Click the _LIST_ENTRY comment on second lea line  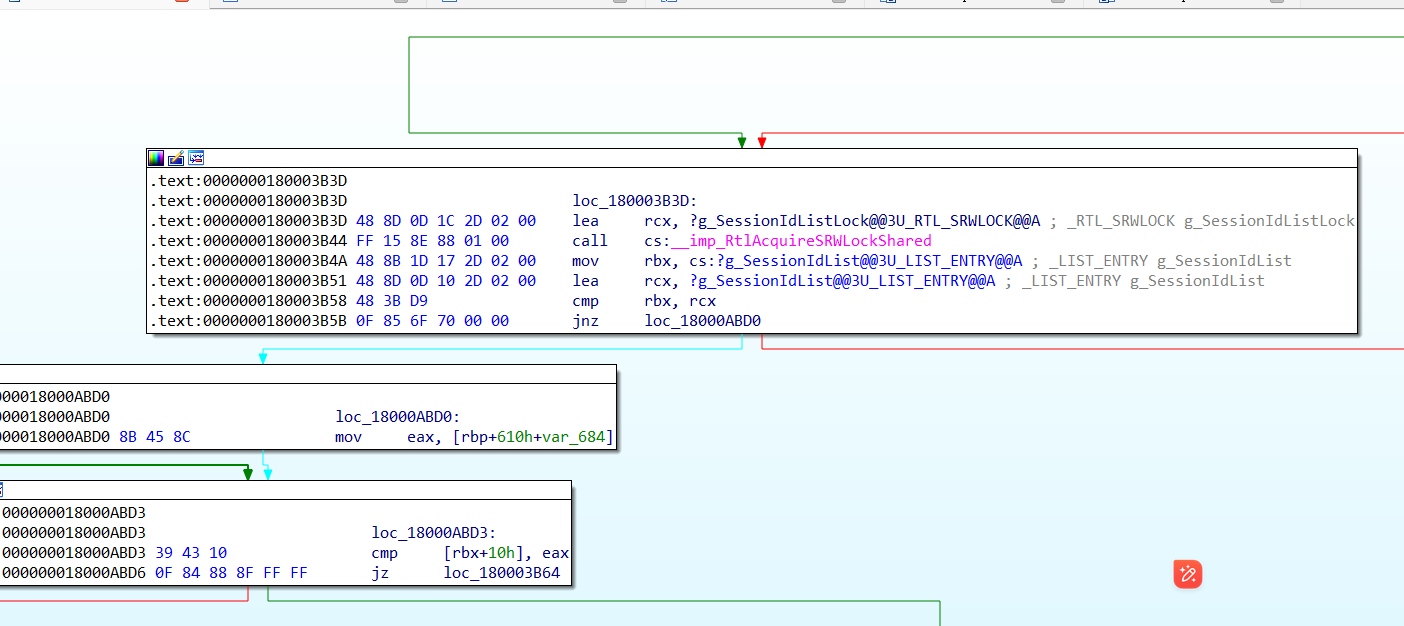coord(1143,281)
